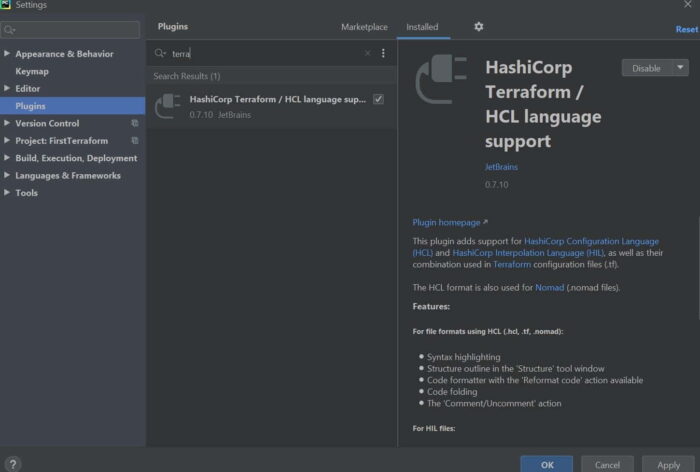This screenshot has width=700, height=472.
Task: Click the 'Features:' heading
Action: (x=431, y=306)
